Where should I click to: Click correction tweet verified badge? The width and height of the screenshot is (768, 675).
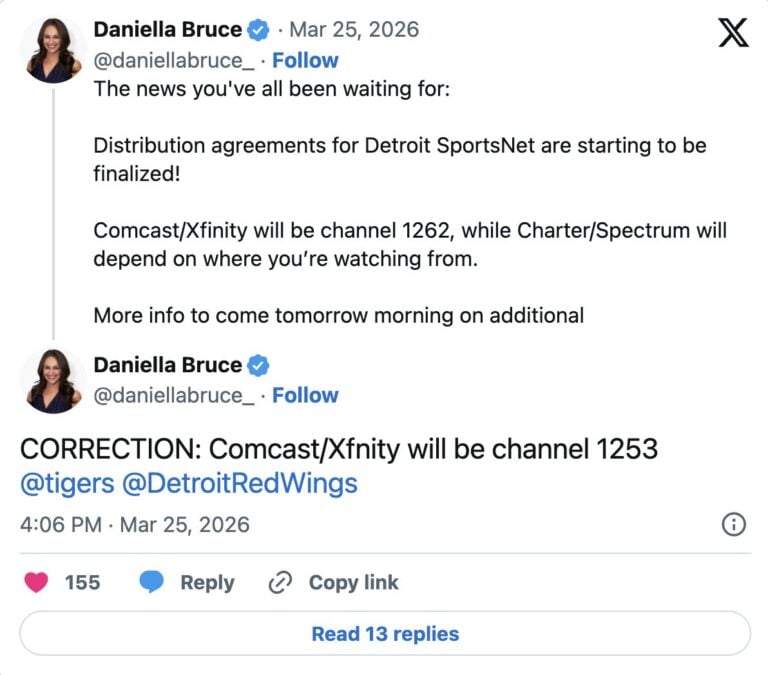258,365
